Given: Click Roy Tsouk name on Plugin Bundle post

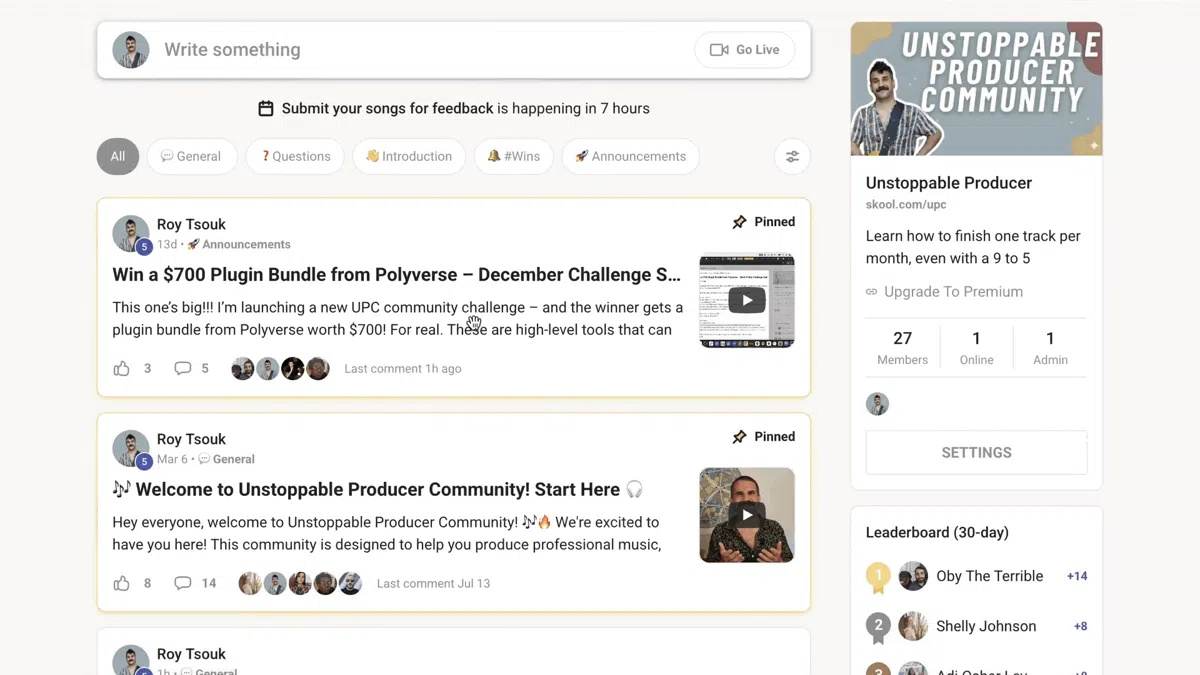Looking at the screenshot, I should 191,224.
